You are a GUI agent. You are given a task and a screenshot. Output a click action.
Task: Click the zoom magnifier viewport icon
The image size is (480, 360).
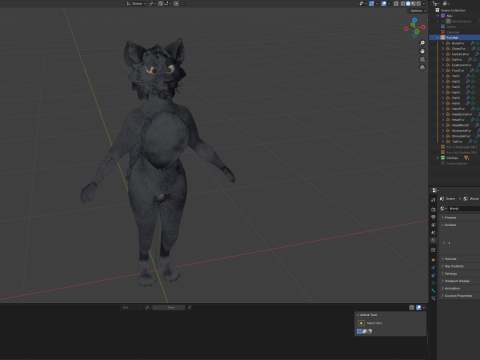point(422,43)
